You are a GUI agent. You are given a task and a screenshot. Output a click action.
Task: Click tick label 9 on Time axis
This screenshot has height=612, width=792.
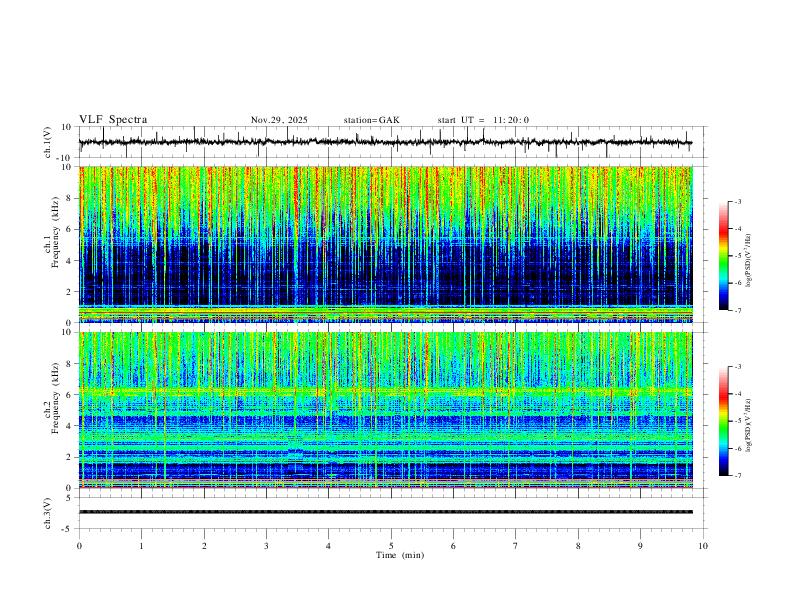640,546
